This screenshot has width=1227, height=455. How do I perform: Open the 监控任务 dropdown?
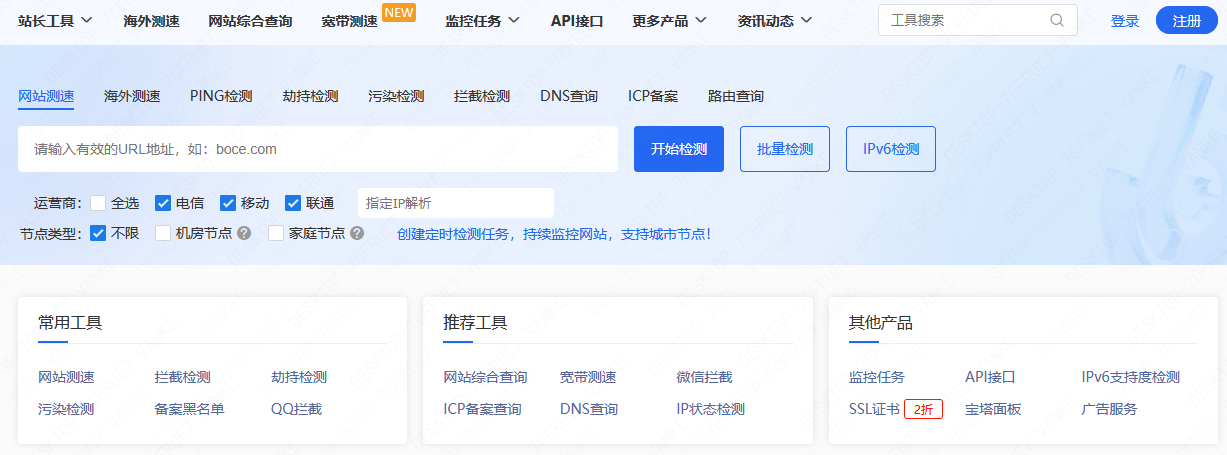482,20
